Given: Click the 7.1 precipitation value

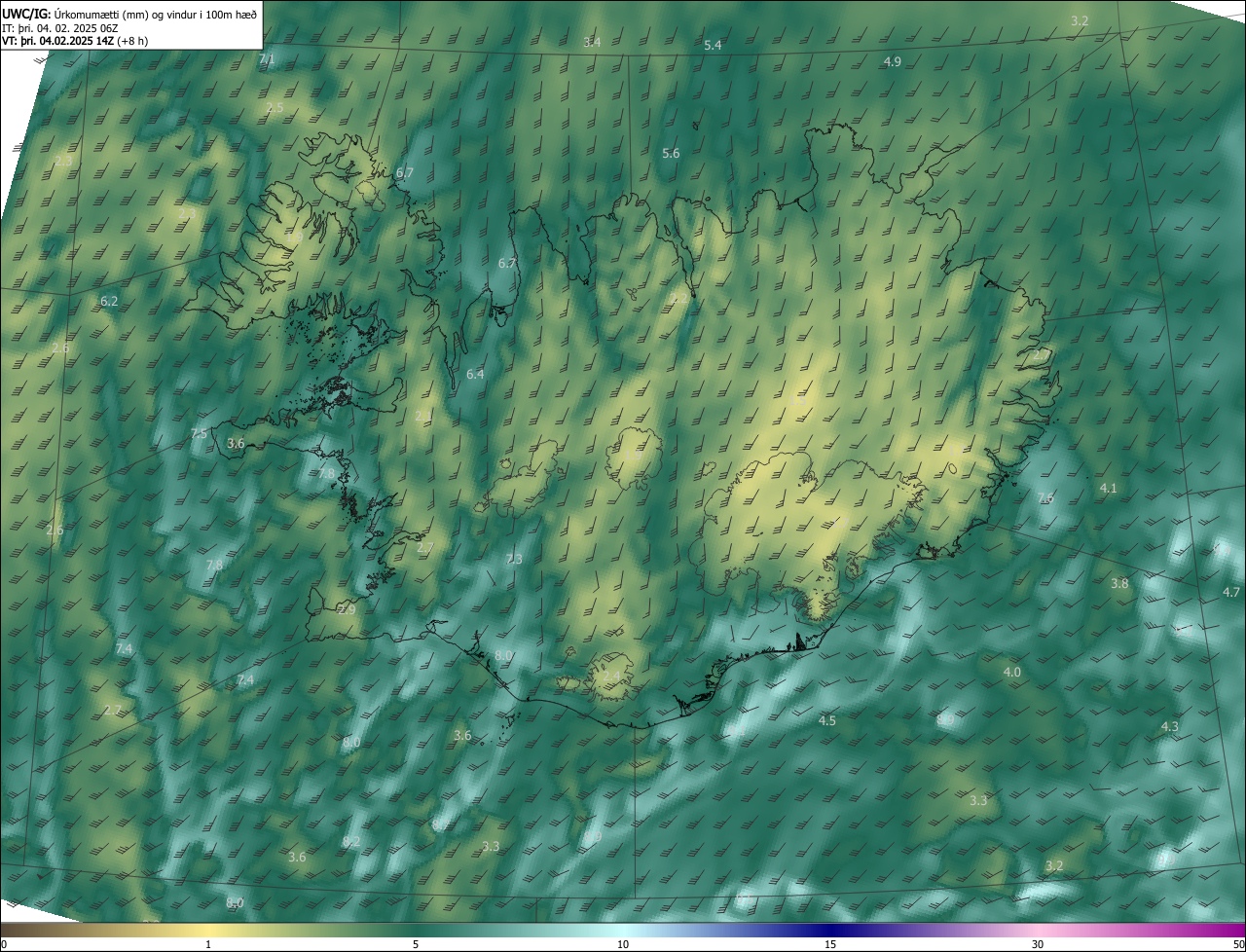Looking at the screenshot, I should [267, 59].
